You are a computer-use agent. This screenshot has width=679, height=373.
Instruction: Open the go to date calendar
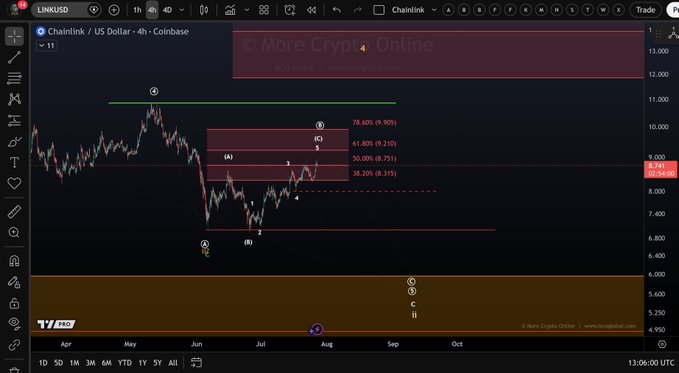pyautogui.click(x=196, y=362)
